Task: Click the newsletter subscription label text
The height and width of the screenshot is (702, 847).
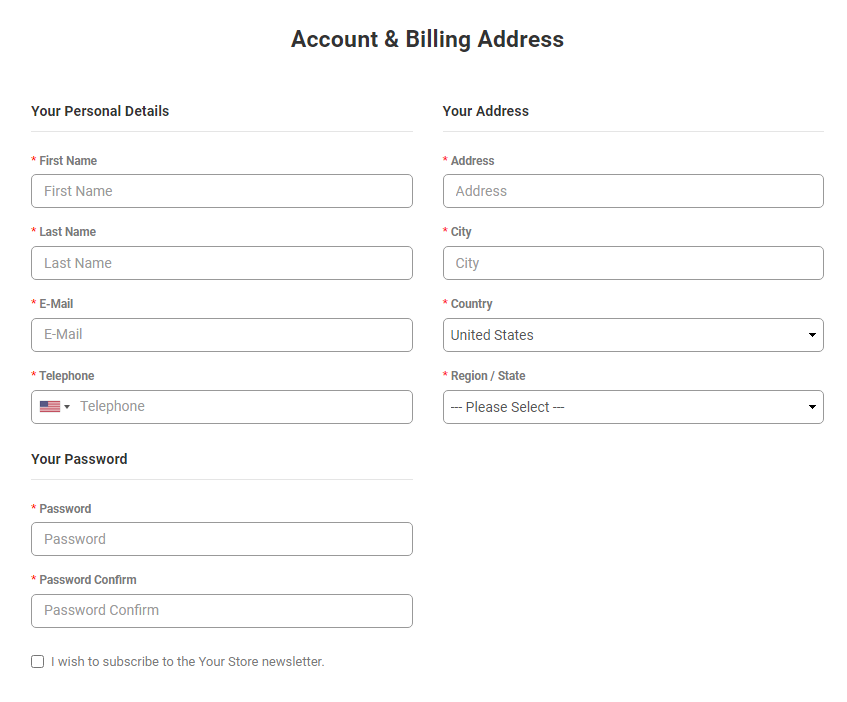Action: pyautogui.click(x=188, y=662)
